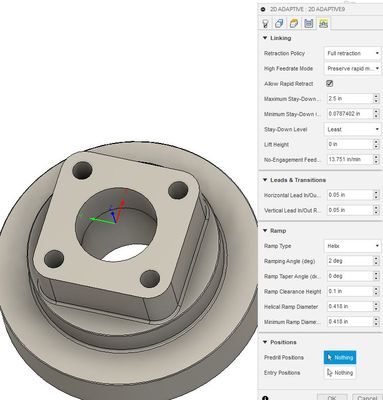Click the No-Engagement Feedrate field
The width and height of the screenshot is (383, 400).
pos(349,159)
